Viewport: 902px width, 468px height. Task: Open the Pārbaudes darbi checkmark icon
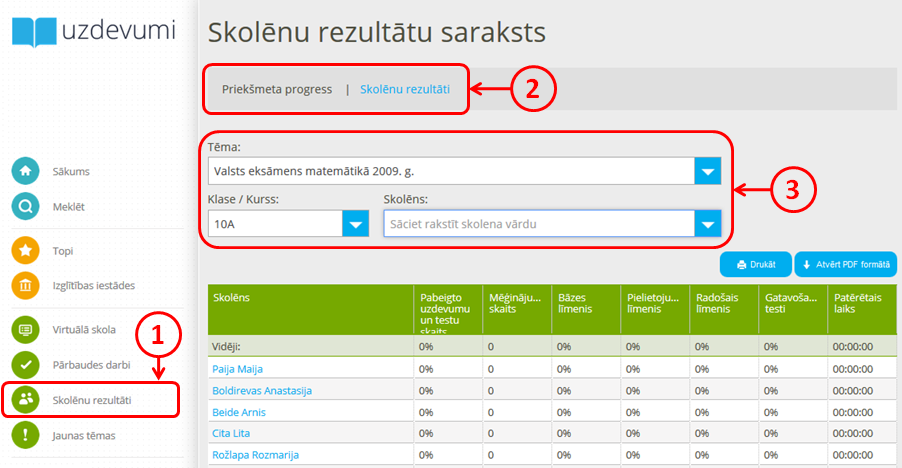25,364
